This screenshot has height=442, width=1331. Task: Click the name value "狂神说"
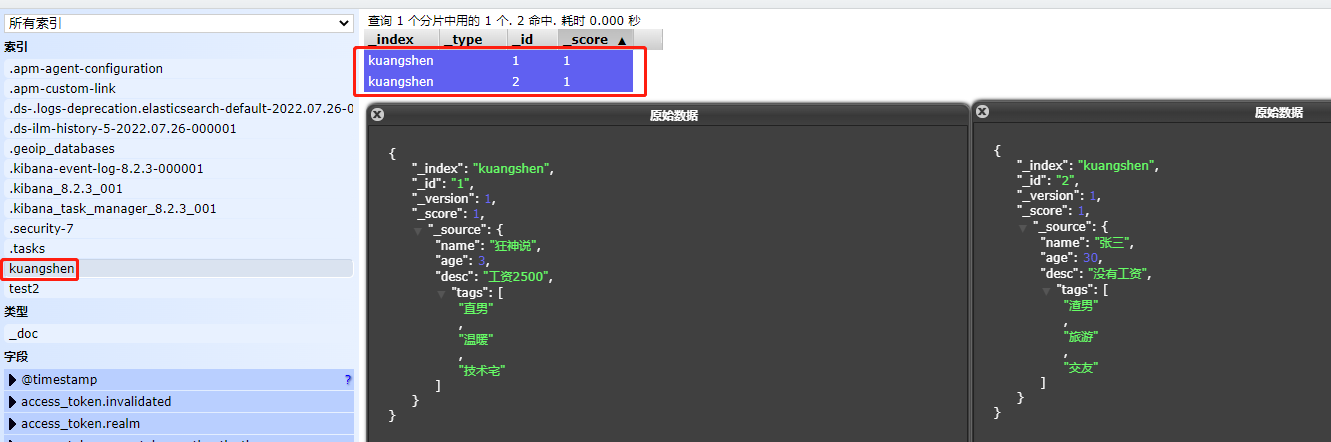517,246
